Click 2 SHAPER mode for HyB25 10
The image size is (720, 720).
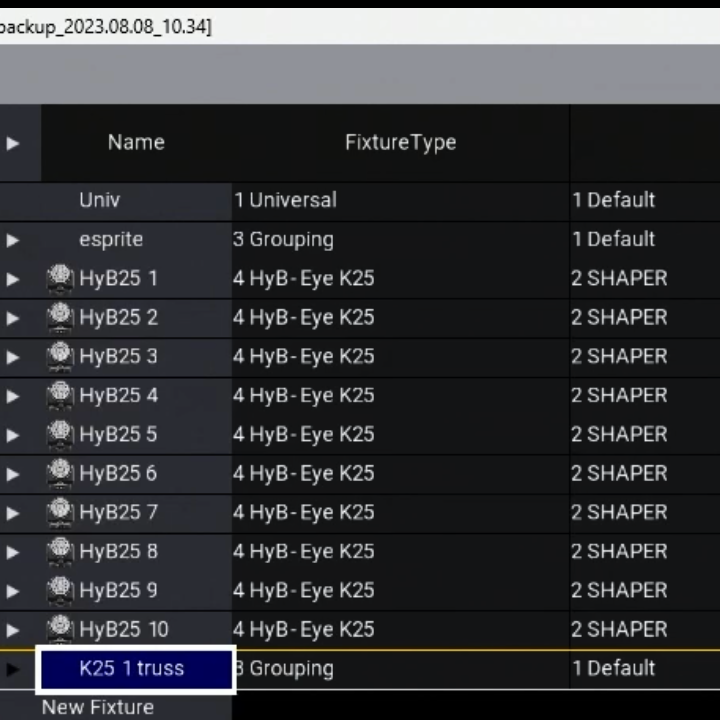click(x=645, y=630)
